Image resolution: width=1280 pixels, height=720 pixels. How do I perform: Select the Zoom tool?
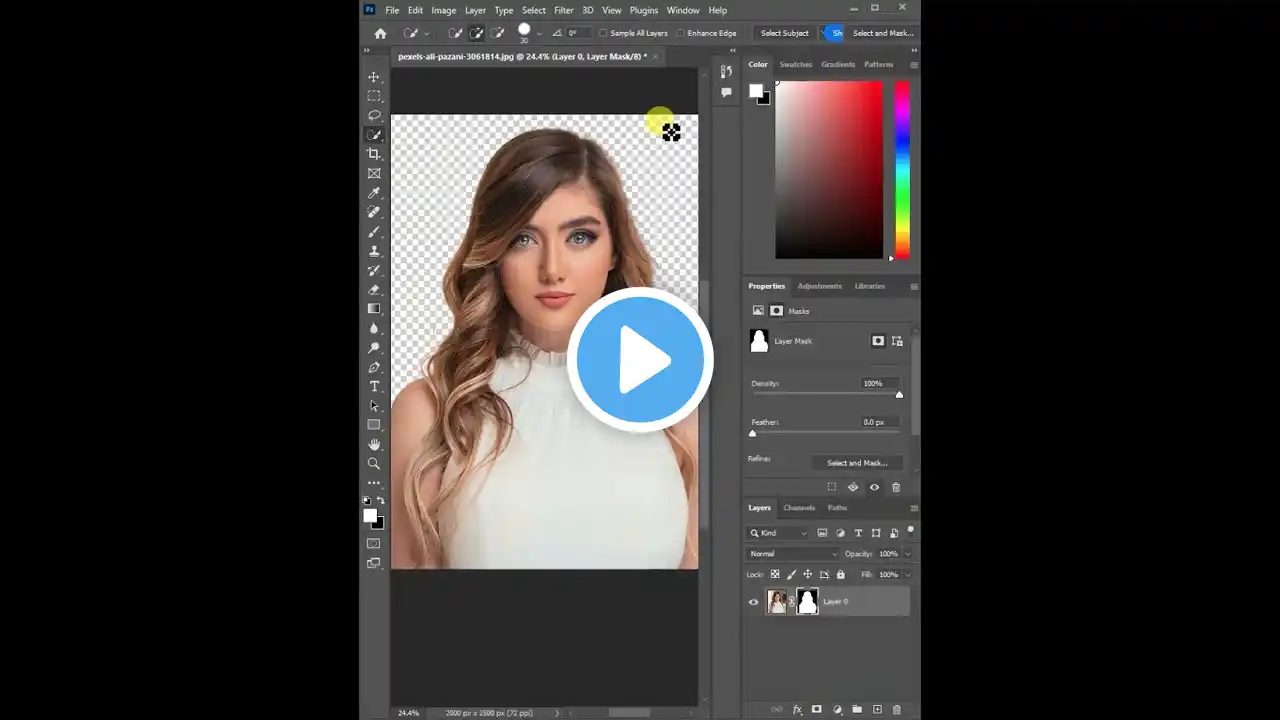pyautogui.click(x=374, y=464)
